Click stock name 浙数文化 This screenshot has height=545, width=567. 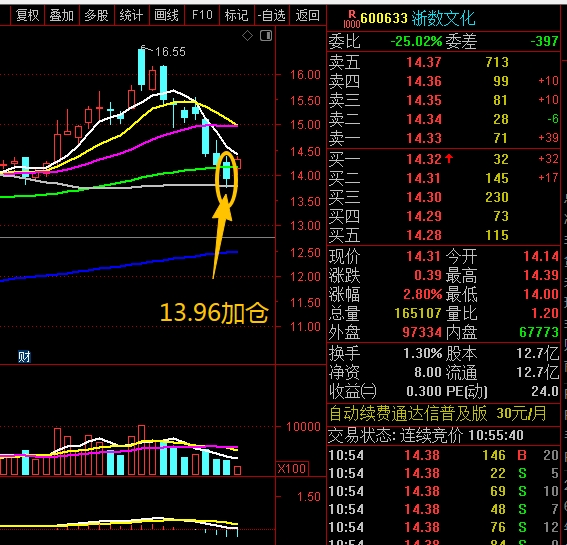pyautogui.click(x=444, y=18)
